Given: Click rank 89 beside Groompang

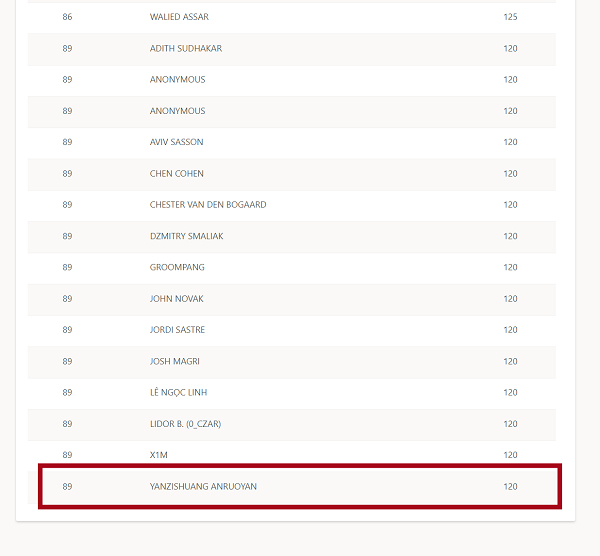Looking at the screenshot, I should tap(67, 267).
